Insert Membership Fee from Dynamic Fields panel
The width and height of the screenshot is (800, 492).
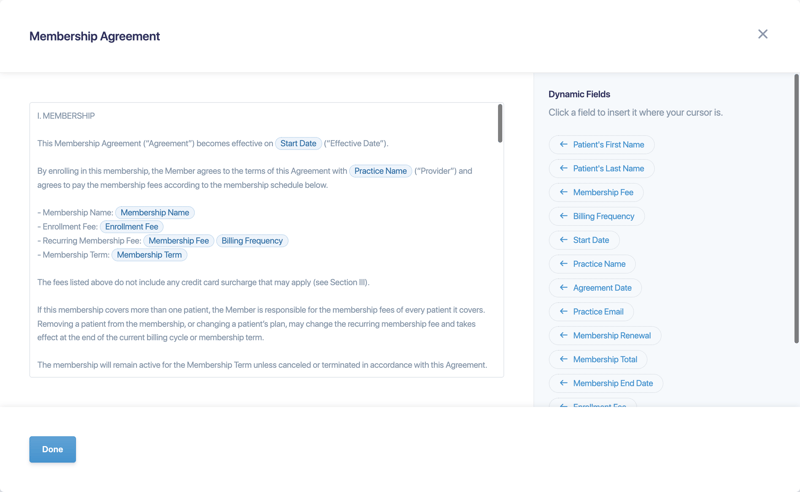click(x=596, y=192)
